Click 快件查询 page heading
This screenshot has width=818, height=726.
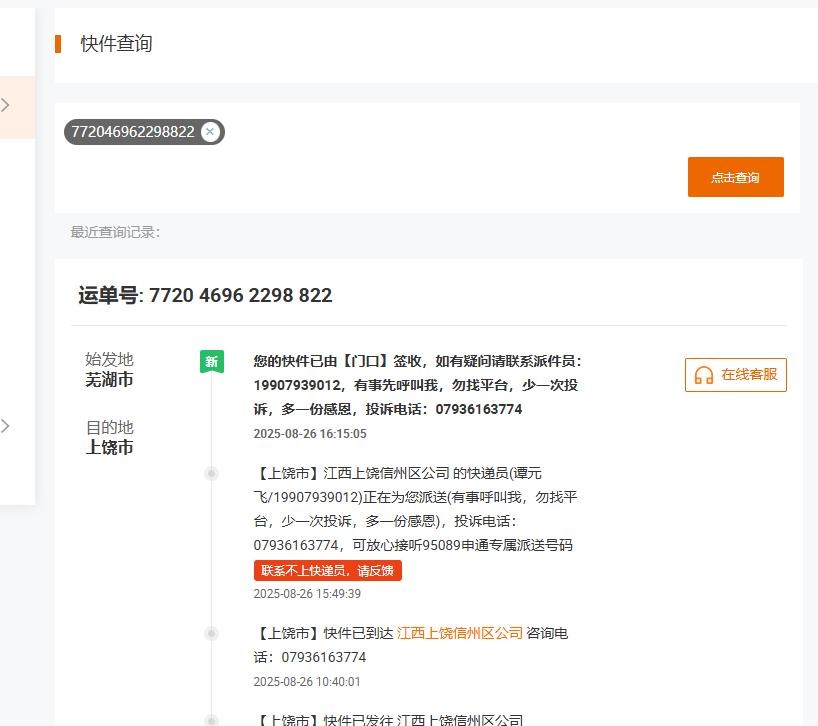click(116, 43)
